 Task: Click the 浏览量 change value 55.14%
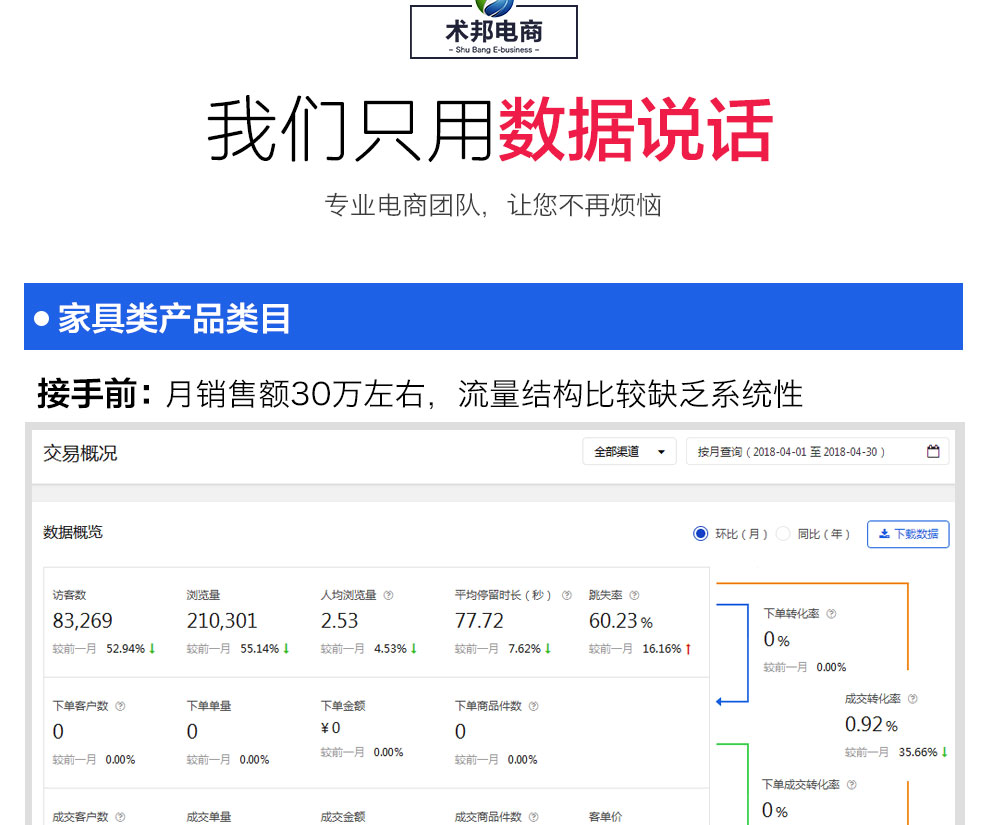(x=259, y=649)
